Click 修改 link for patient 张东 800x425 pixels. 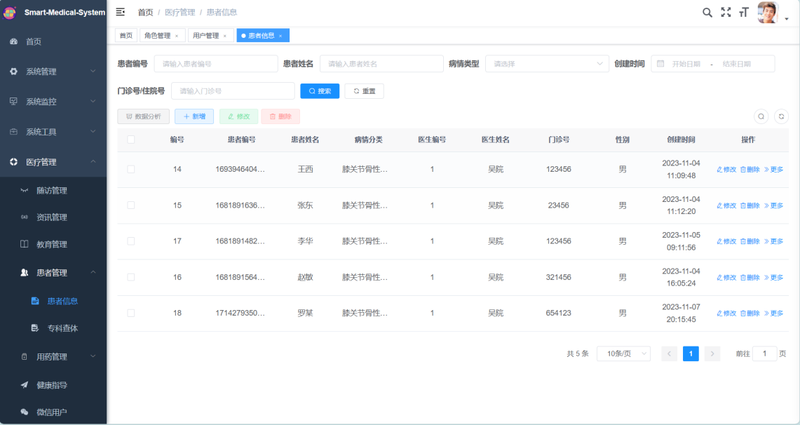tap(726, 206)
